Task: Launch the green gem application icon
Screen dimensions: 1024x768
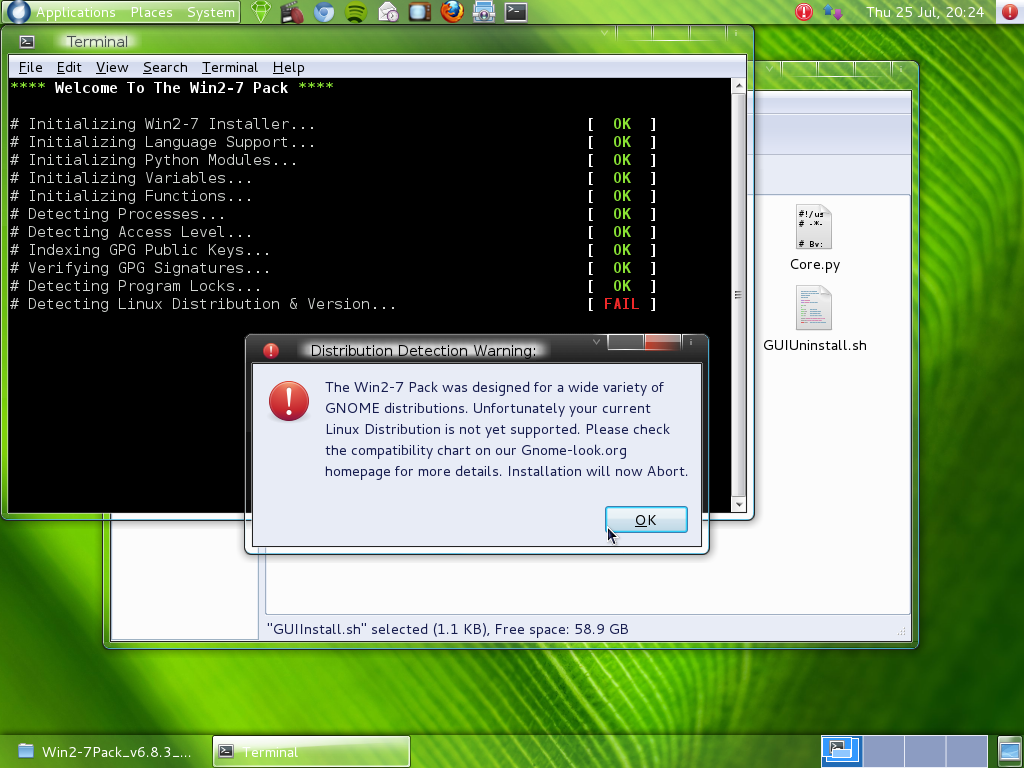Action: coord(261,12)
